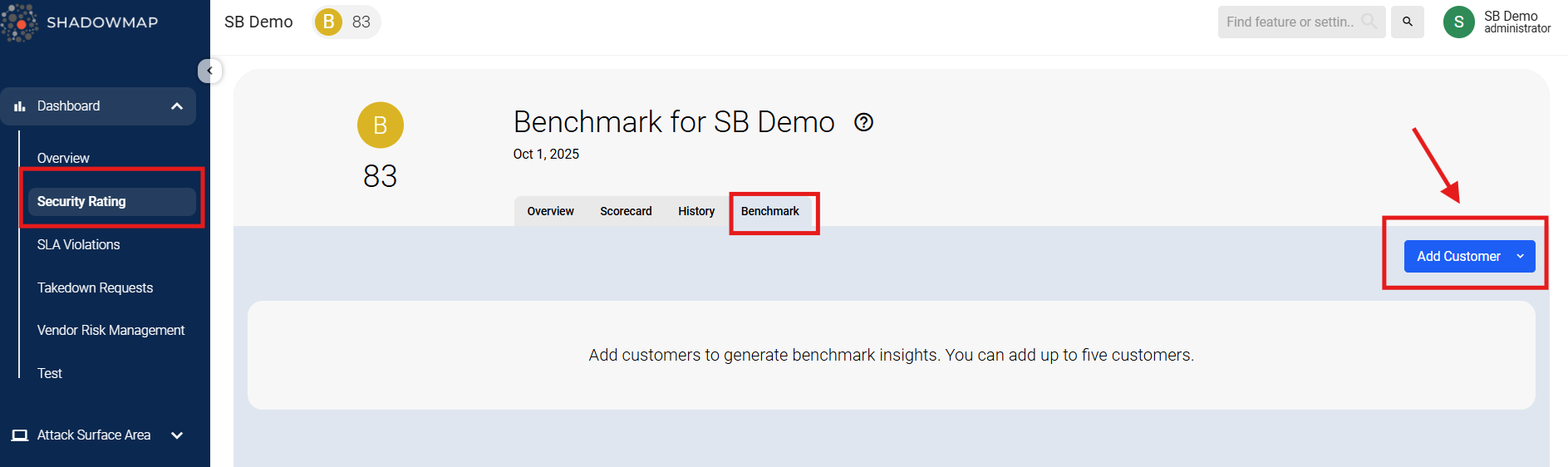This screenshot has width=1568, height=467.
Task: Open the Add Customer dropdown arrow
Action: [1520, 257]
